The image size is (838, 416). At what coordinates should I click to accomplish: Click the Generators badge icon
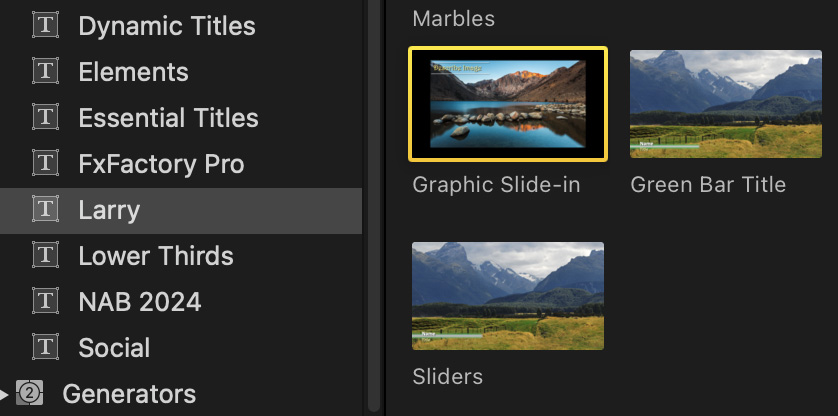click(30, 394)
